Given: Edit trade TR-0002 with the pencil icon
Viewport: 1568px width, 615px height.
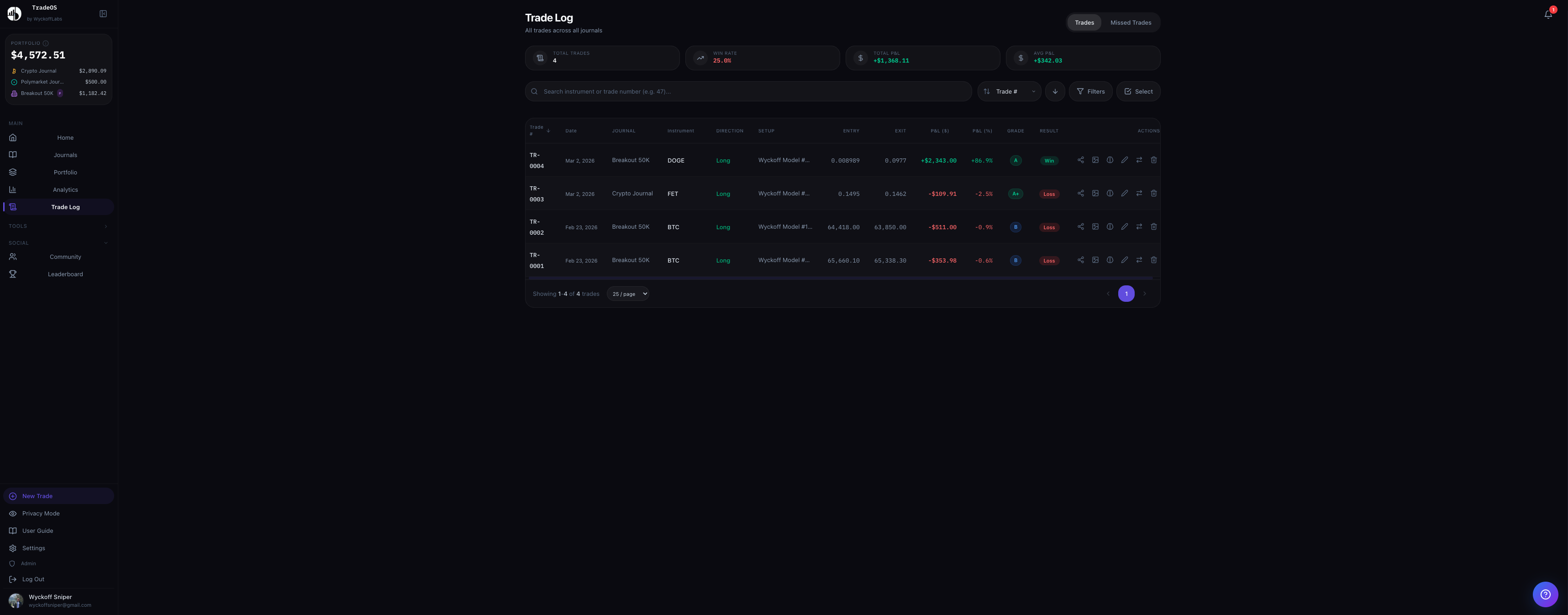Looking at the screenshot, I should pyautogui.click(x=1124, y=226).
